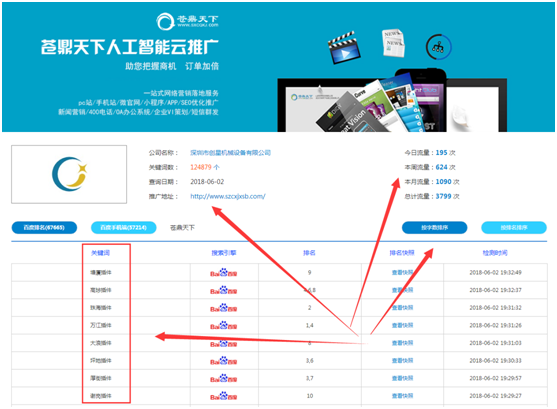
Task: Click the keyword 谢岗插件
Action: coord(101,396)
